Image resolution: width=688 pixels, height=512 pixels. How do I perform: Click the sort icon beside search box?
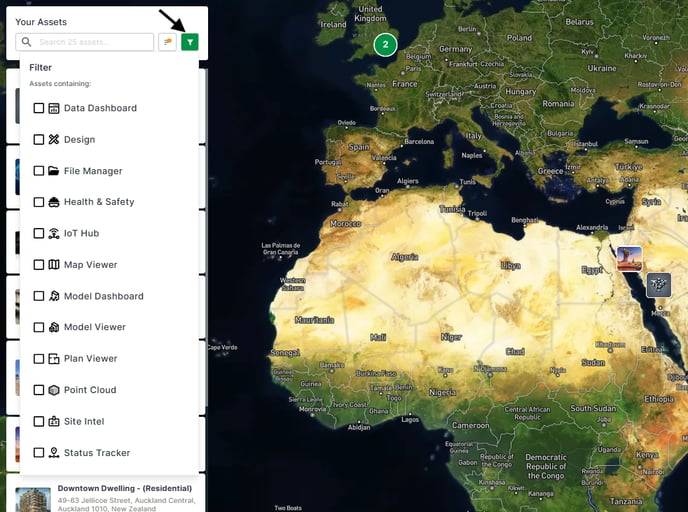pyautogui.click(x=167, y=42)
